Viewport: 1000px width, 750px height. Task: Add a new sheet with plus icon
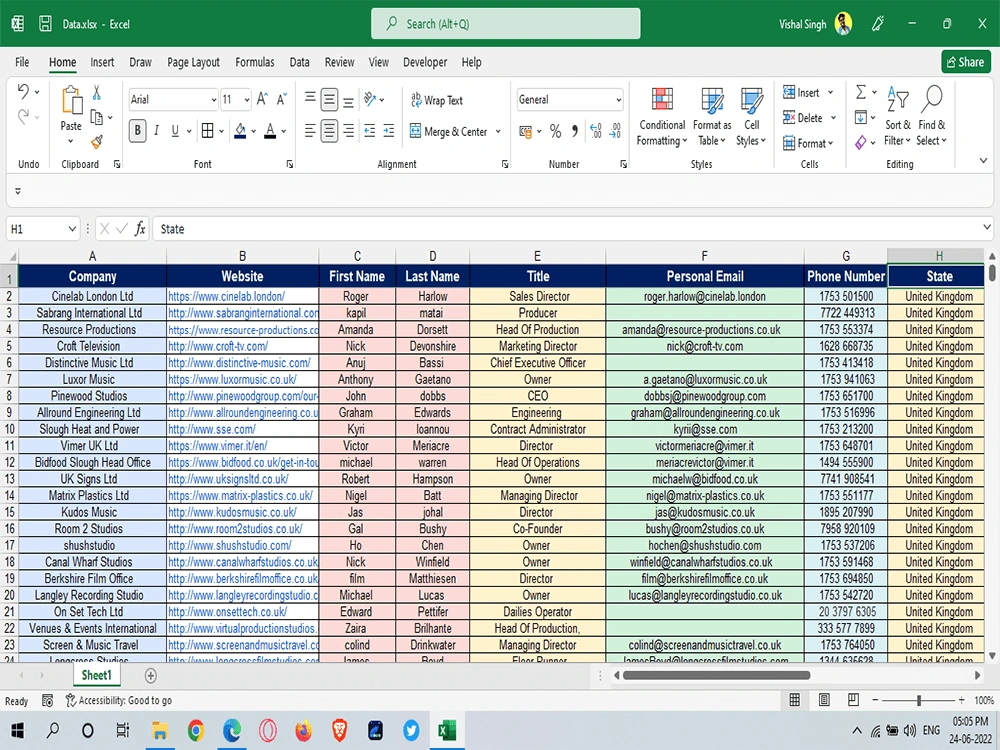coord(151,675)
